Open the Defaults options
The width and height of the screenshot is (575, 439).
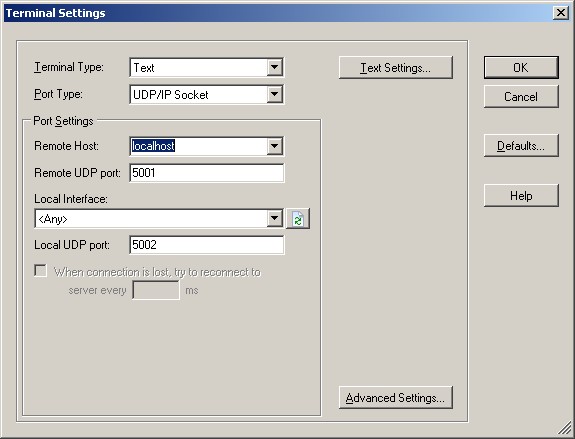click(521, 146)
